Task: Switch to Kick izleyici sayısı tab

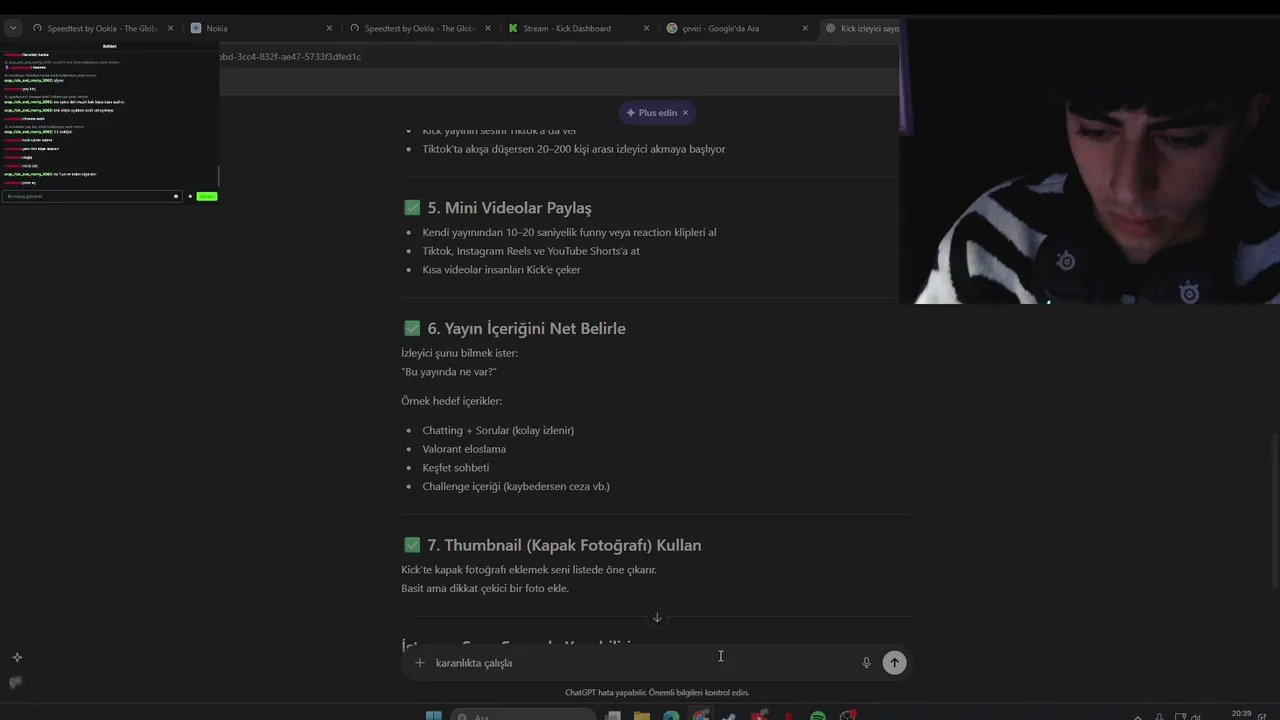Action: (860, 28)
